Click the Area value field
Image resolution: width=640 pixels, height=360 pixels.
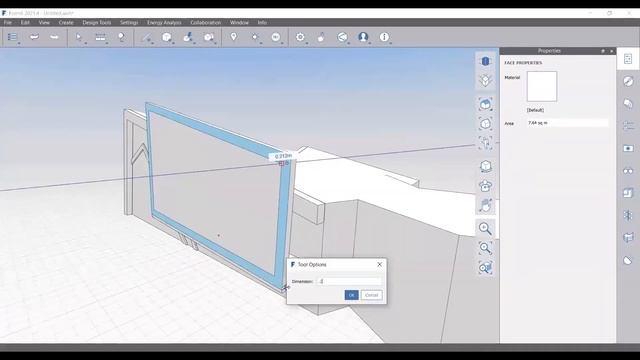567,123
